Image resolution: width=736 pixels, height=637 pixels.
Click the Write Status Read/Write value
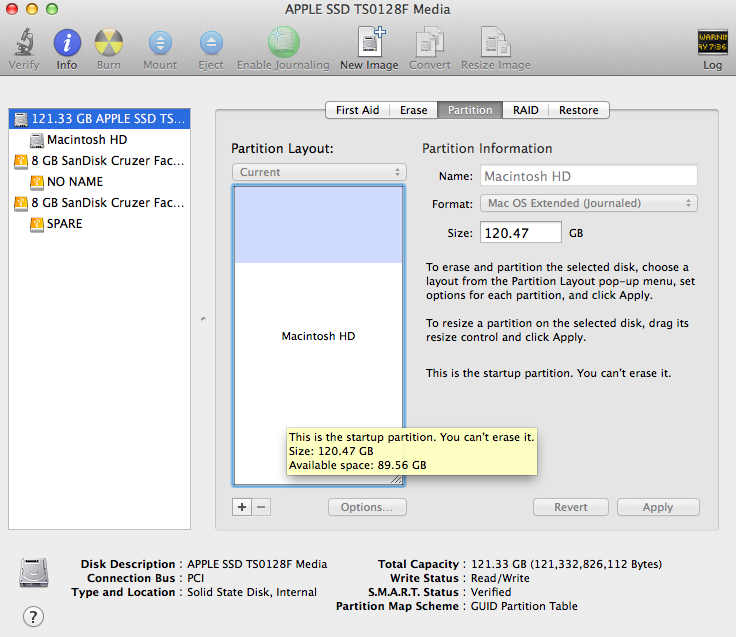click(x=500, y=578)
